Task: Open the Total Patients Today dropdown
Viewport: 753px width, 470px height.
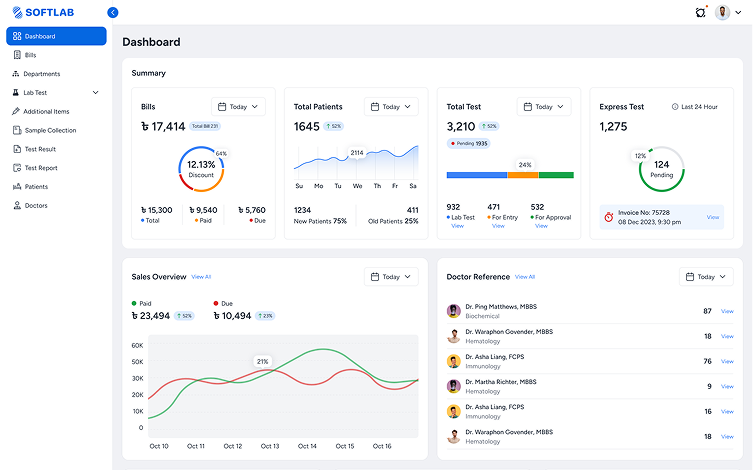Action: [391, 107]
